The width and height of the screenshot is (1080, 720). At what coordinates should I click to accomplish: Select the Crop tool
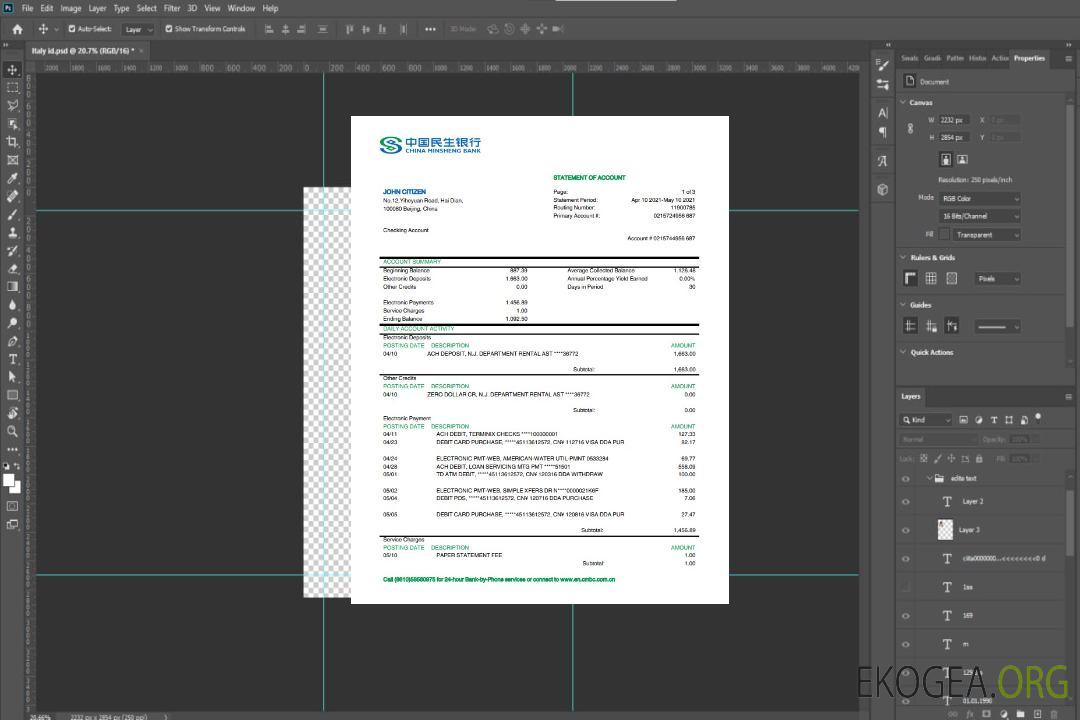pyautogui.click(x=12, y=142)
